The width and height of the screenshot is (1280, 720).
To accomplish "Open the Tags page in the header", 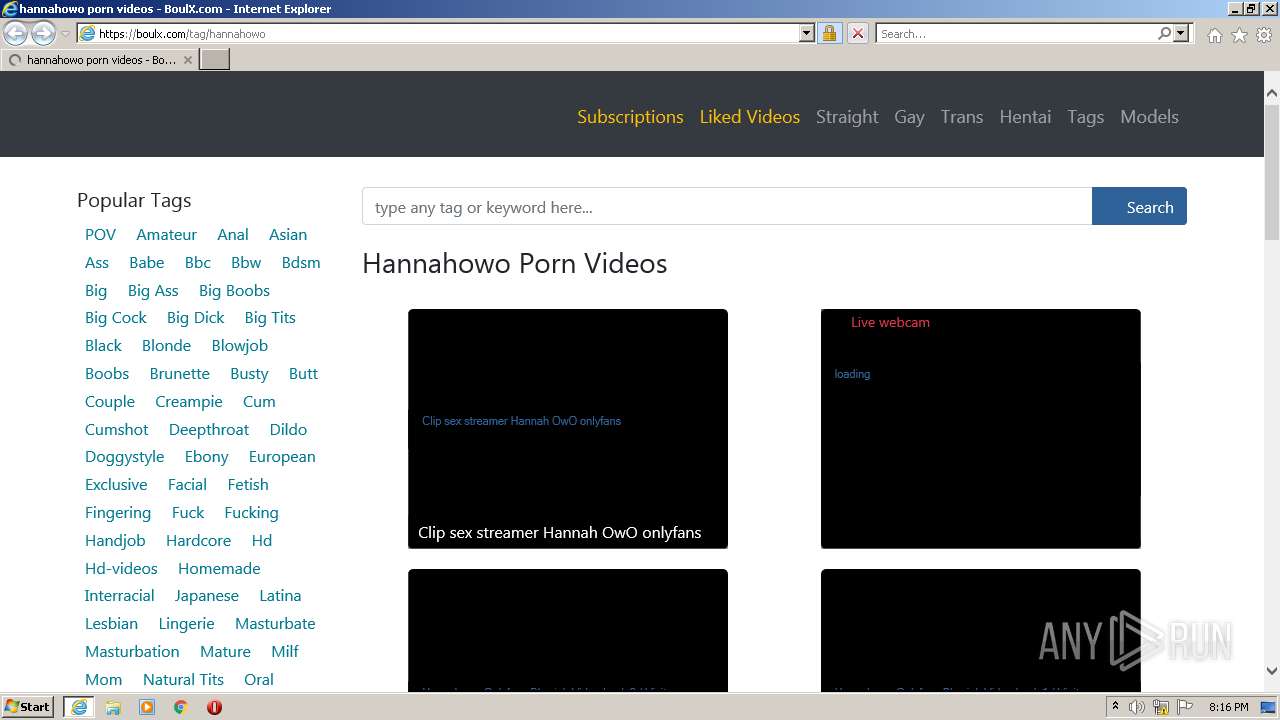I will 1085,116.
